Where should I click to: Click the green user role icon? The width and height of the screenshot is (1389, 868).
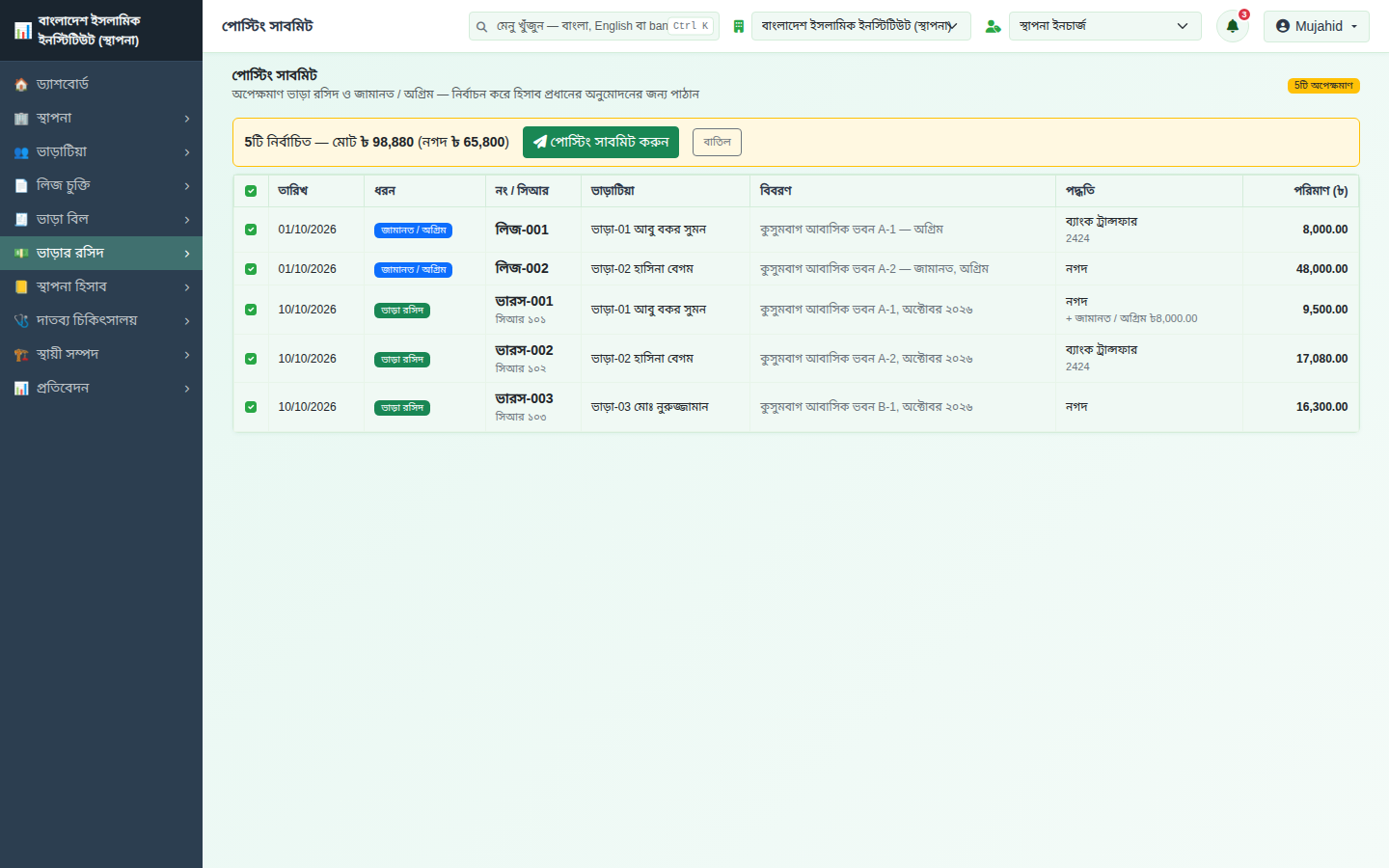(x=993, y=26)
